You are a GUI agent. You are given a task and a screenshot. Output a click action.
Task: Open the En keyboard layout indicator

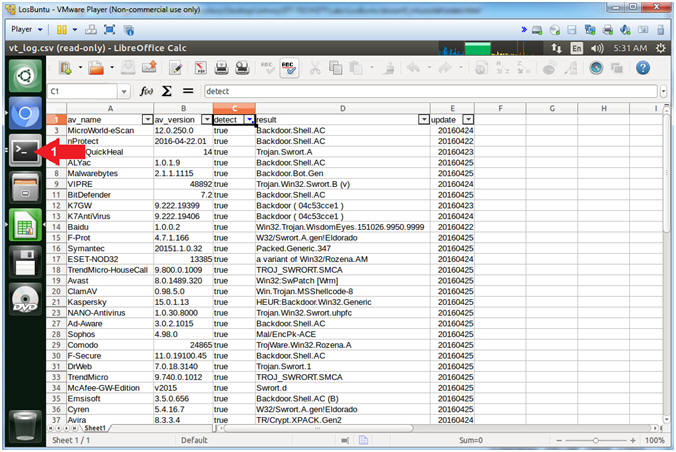click(576, 48)
